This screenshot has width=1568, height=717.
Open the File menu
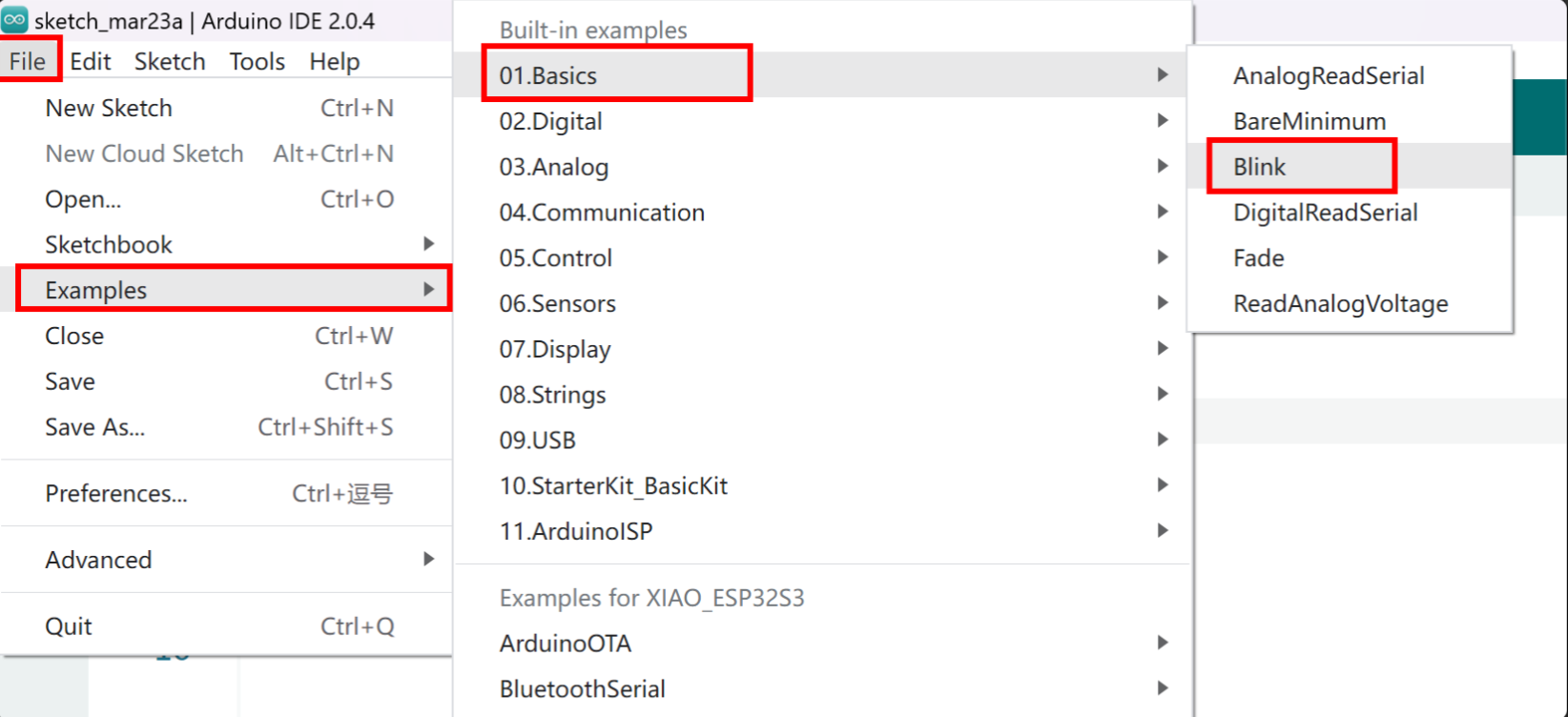click(x=28, y=62)
